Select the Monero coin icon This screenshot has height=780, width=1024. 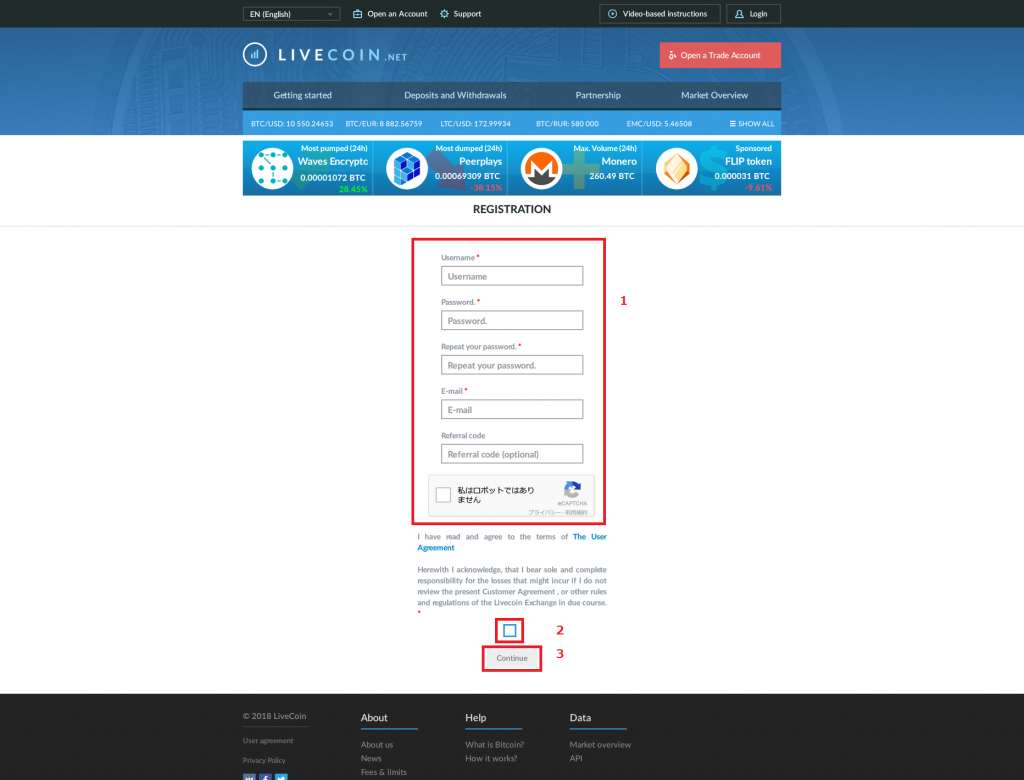click(540, 168)
